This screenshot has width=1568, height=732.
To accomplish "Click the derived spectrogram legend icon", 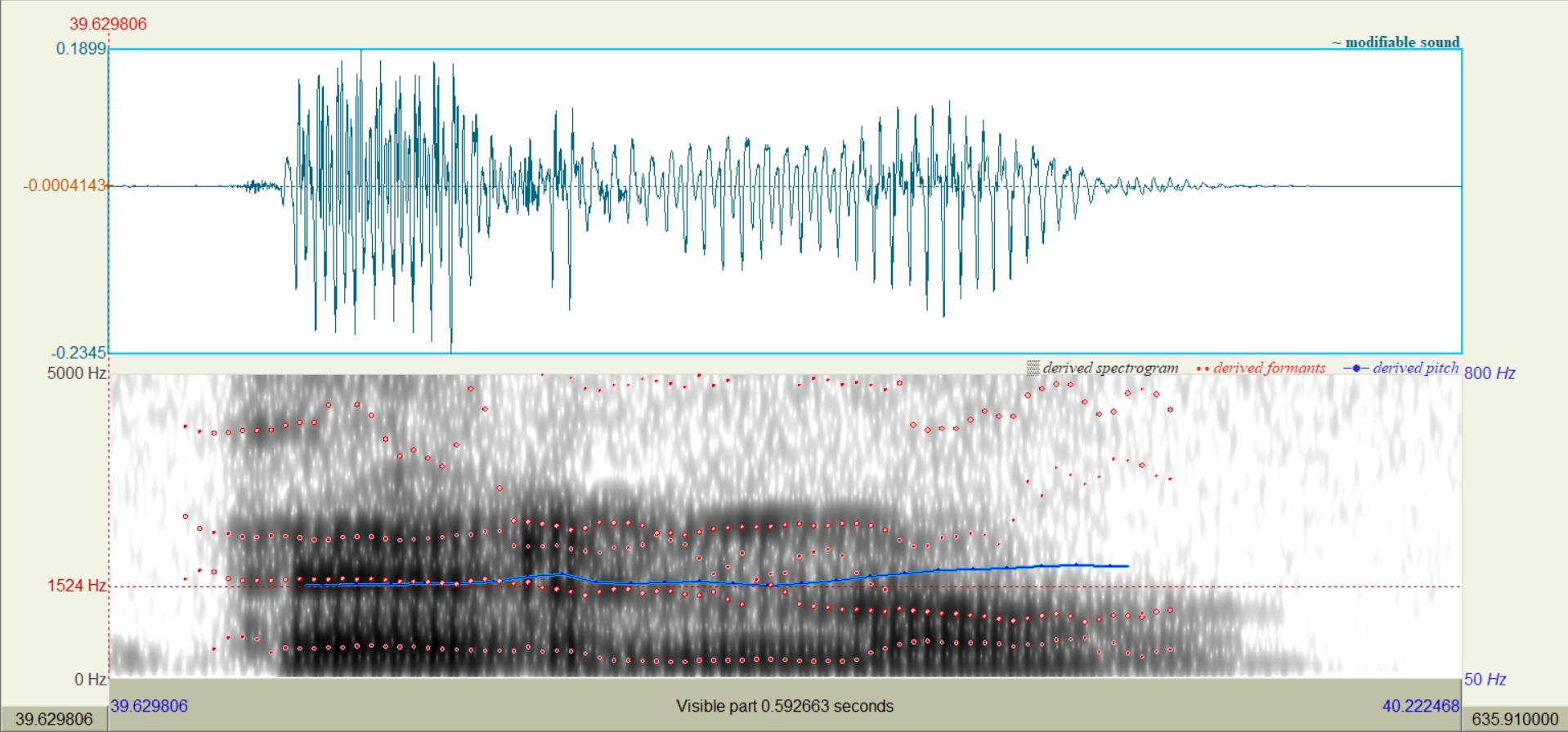I will click(1033, 368).
